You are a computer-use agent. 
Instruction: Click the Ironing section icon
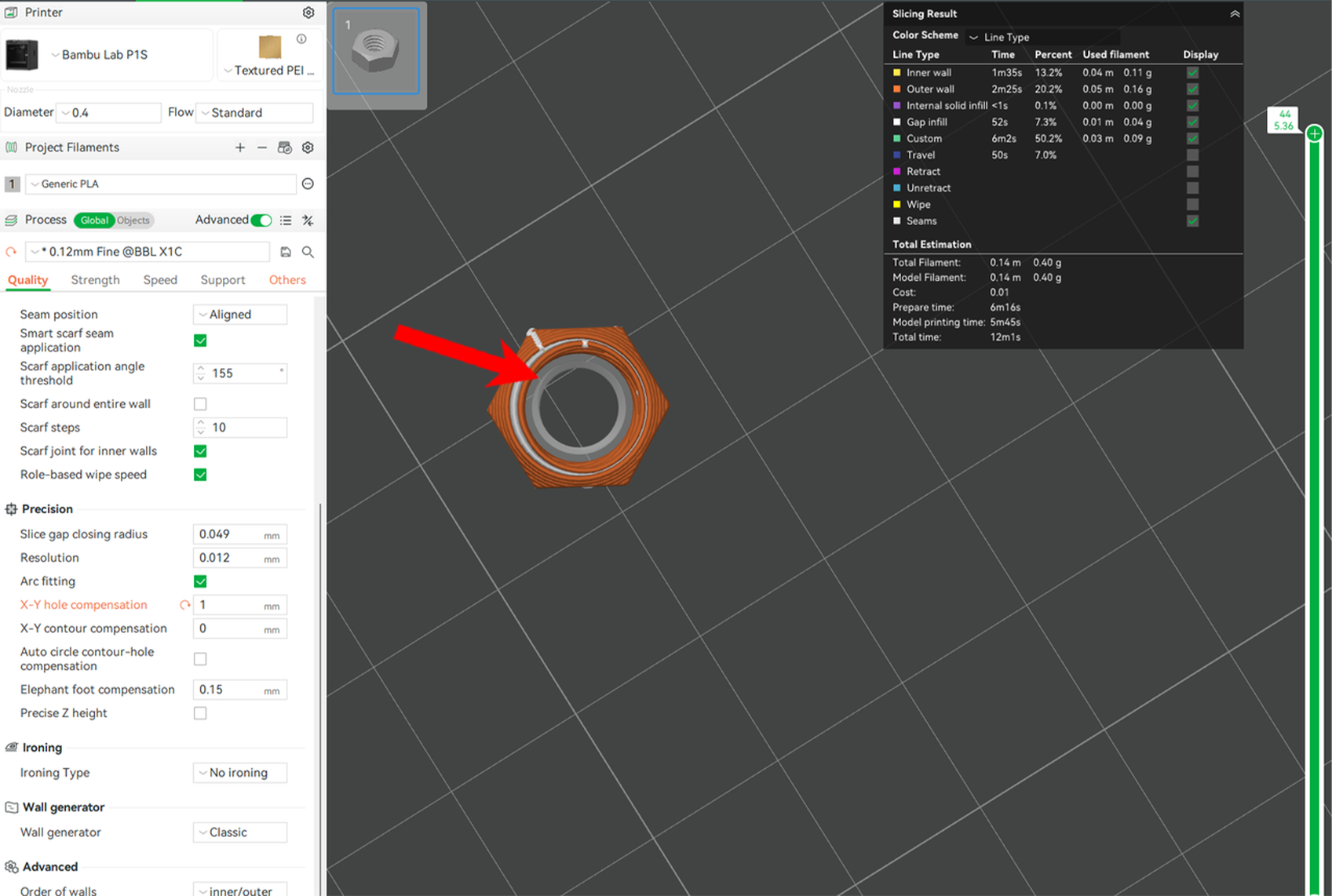point(11,748)
